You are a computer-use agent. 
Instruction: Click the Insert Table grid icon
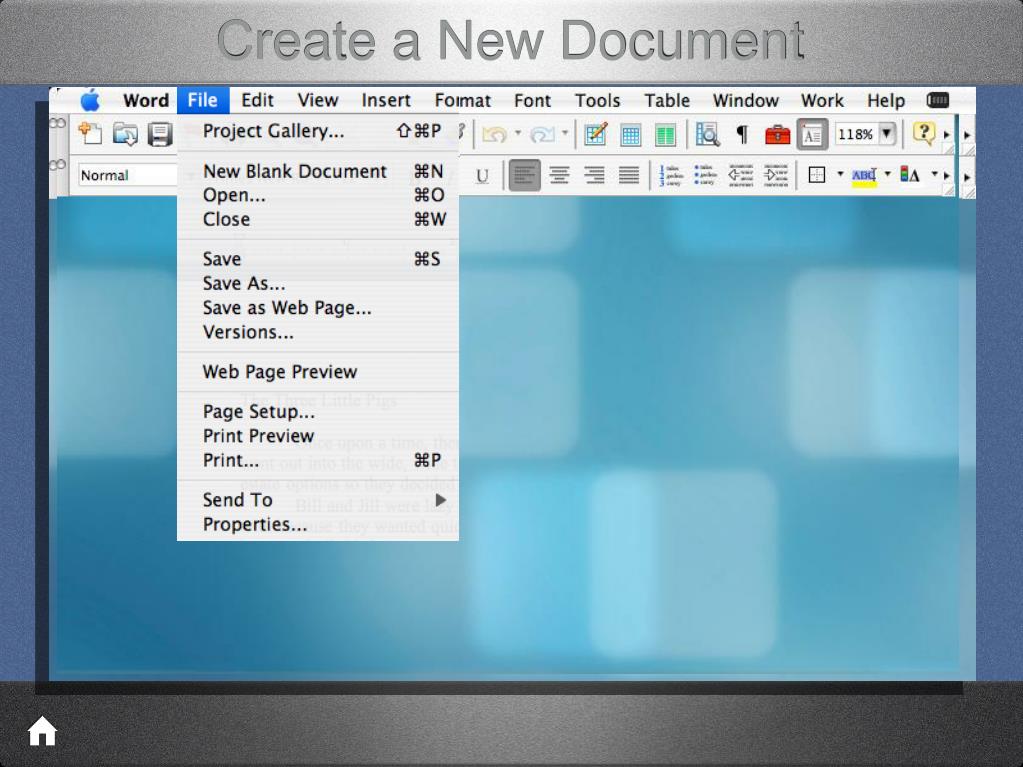(630, 135)
